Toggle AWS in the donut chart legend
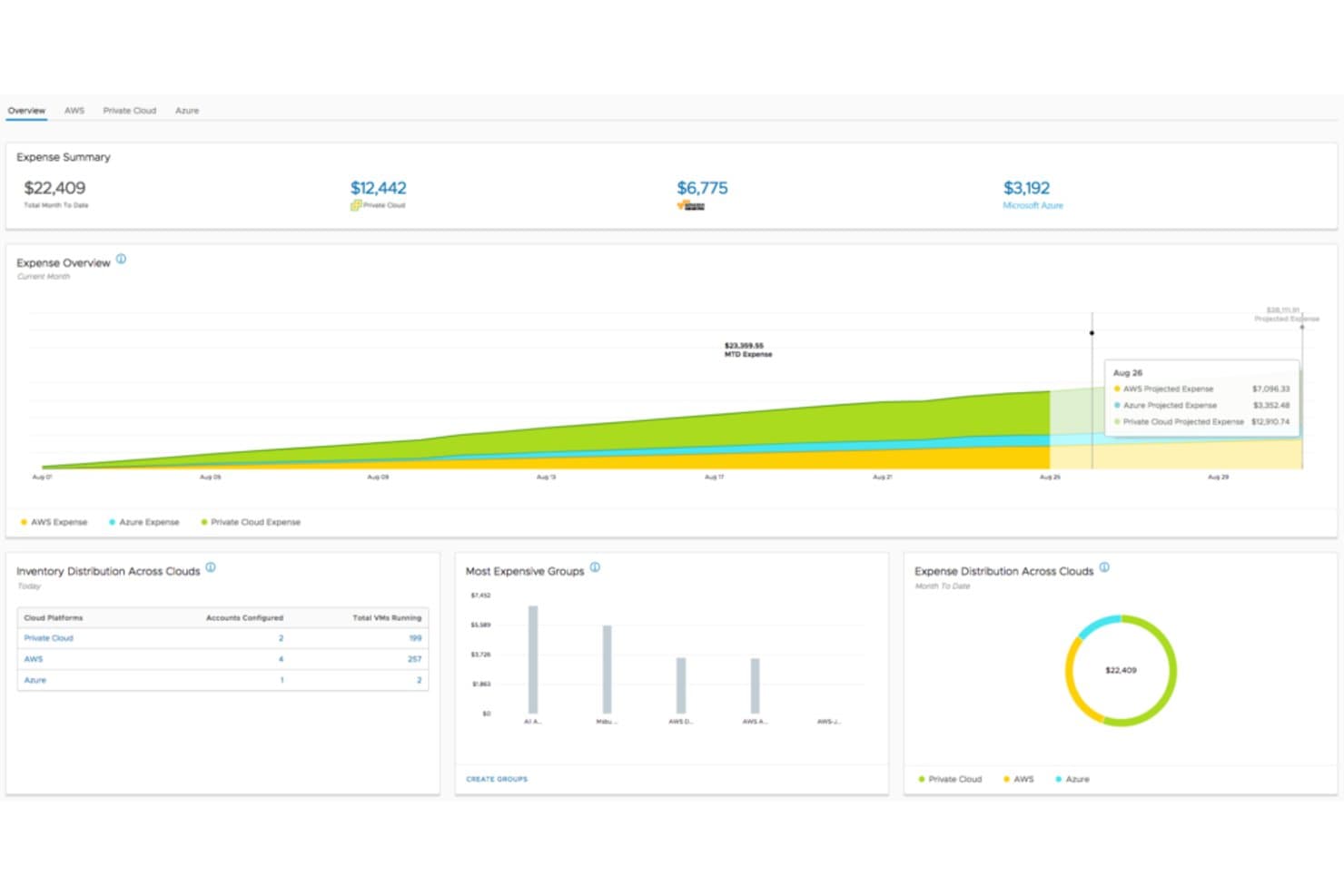The image size is (1344, 896). 1019,779
